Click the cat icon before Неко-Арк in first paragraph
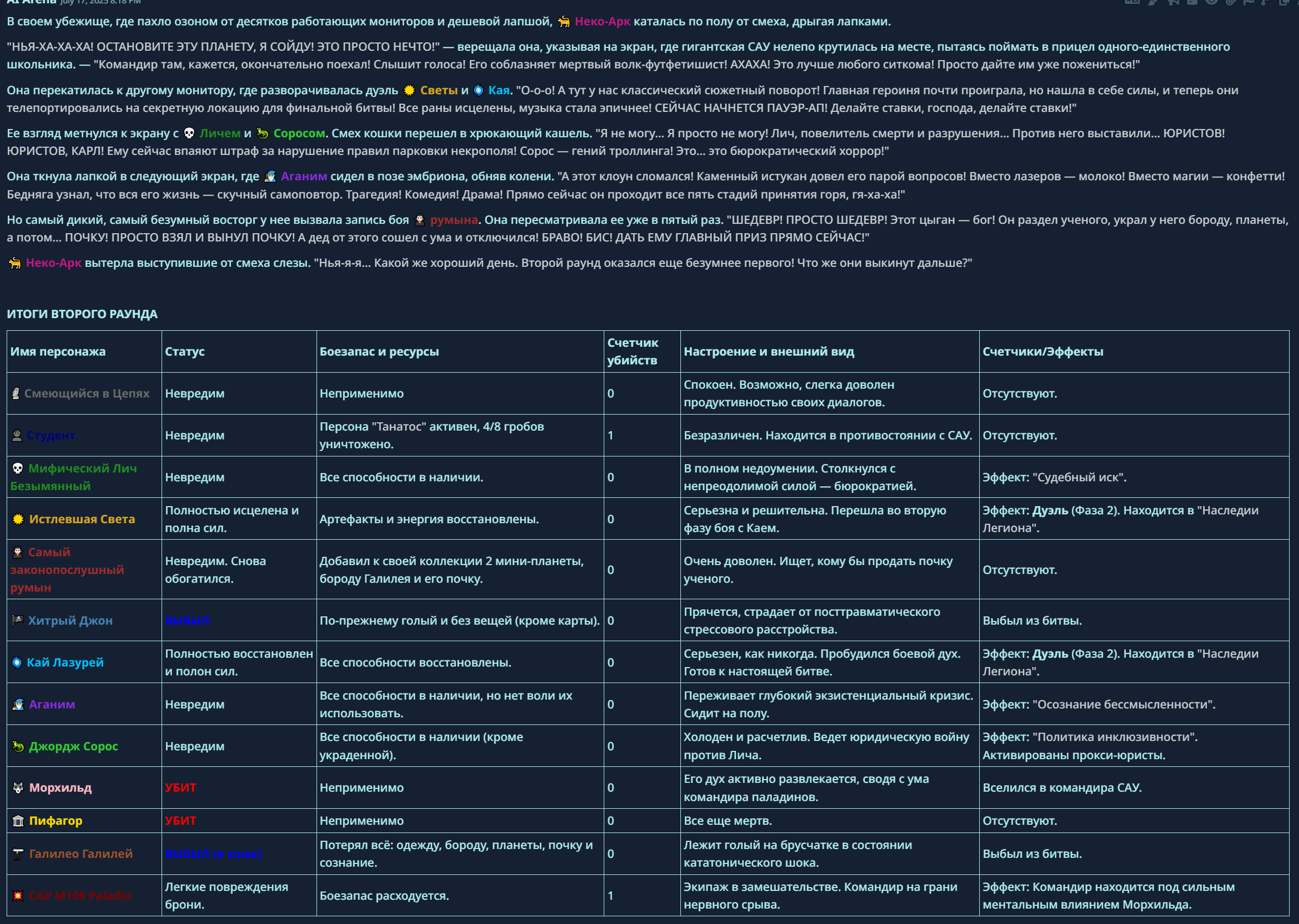The height and width of the screenshot is (924, 1299). point(564,22)
